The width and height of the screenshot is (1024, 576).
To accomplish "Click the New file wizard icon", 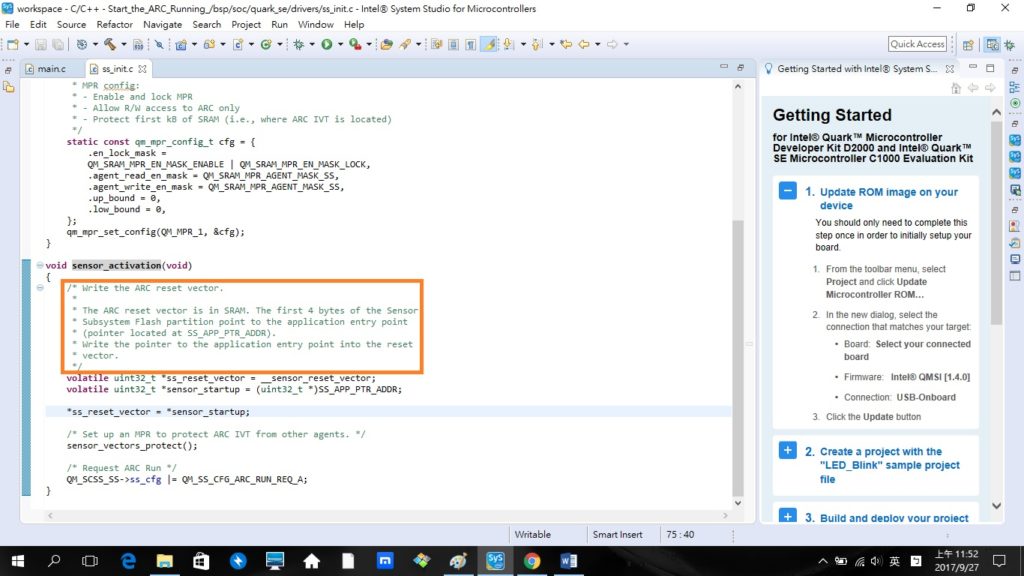I will [12, 44].
